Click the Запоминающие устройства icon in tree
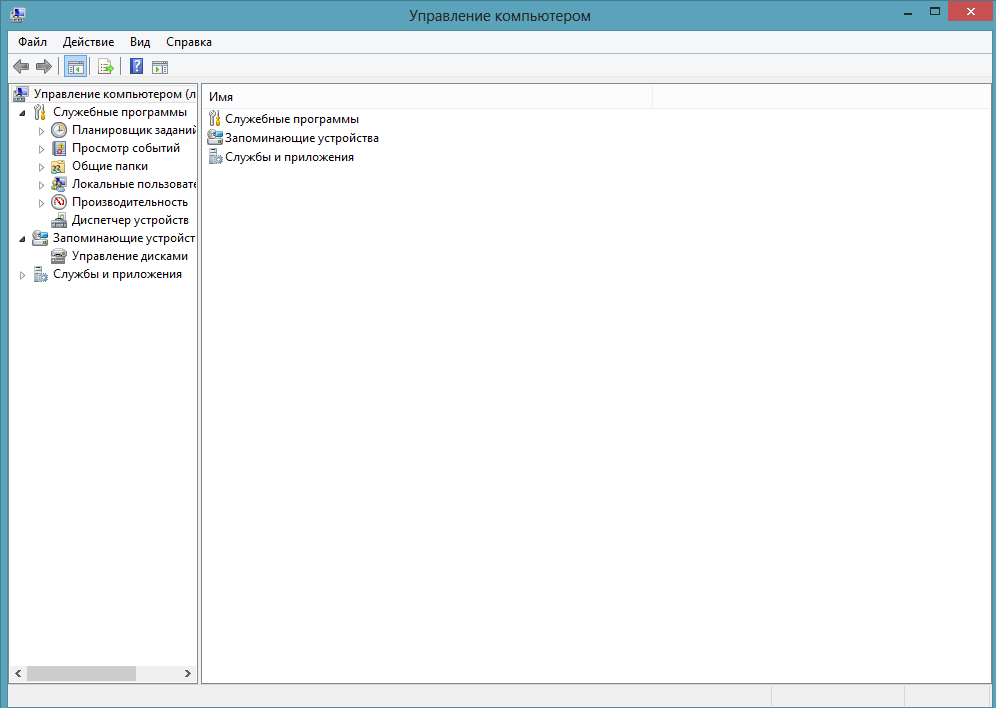Viewport: 996px width, 708px height. (x=40, y=239)
